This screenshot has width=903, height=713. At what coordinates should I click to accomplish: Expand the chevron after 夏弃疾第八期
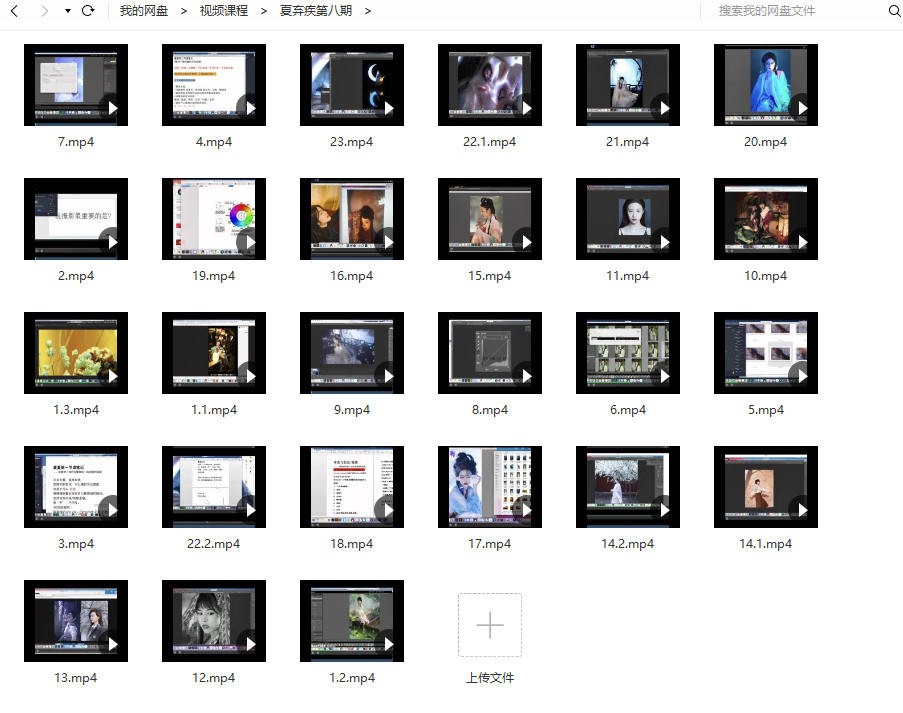368,11
